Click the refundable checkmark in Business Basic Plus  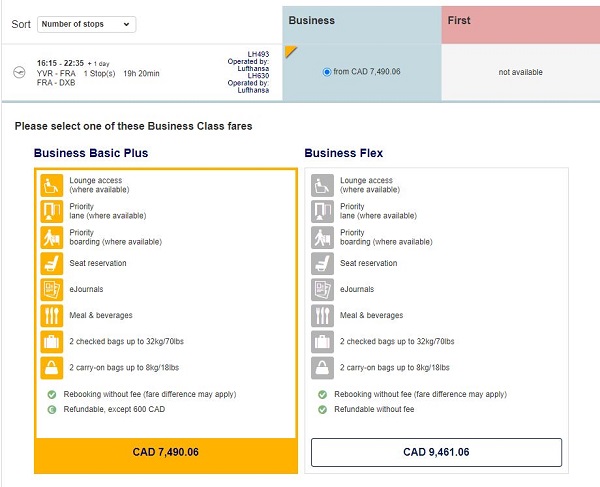pyautogui.click(x=52, y=408)
